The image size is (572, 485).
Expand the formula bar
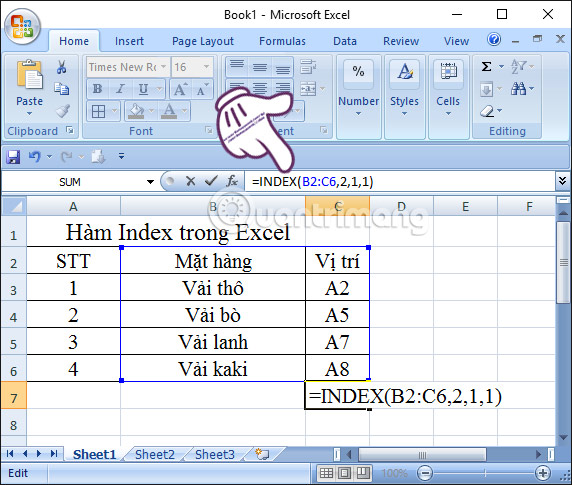[563, 181]
